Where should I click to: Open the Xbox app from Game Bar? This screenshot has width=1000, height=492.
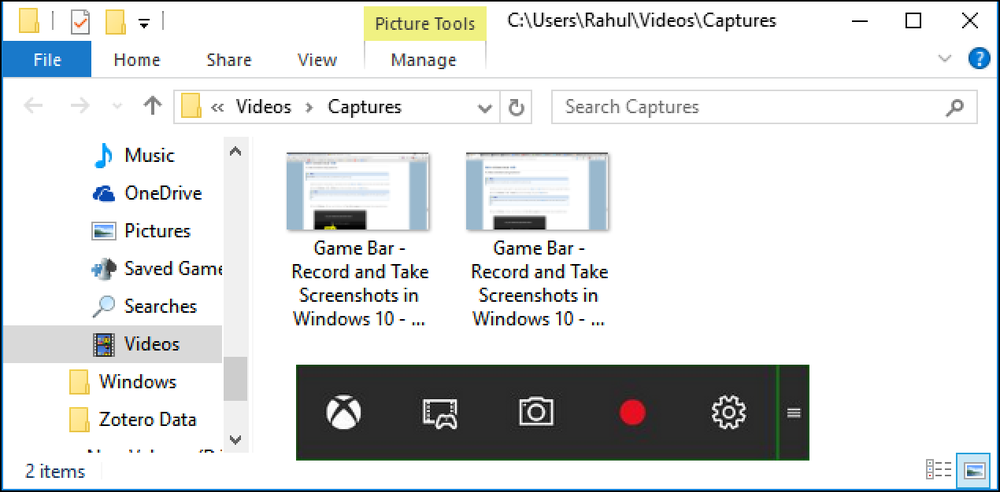pyautogui.click(x=343, y=412)
